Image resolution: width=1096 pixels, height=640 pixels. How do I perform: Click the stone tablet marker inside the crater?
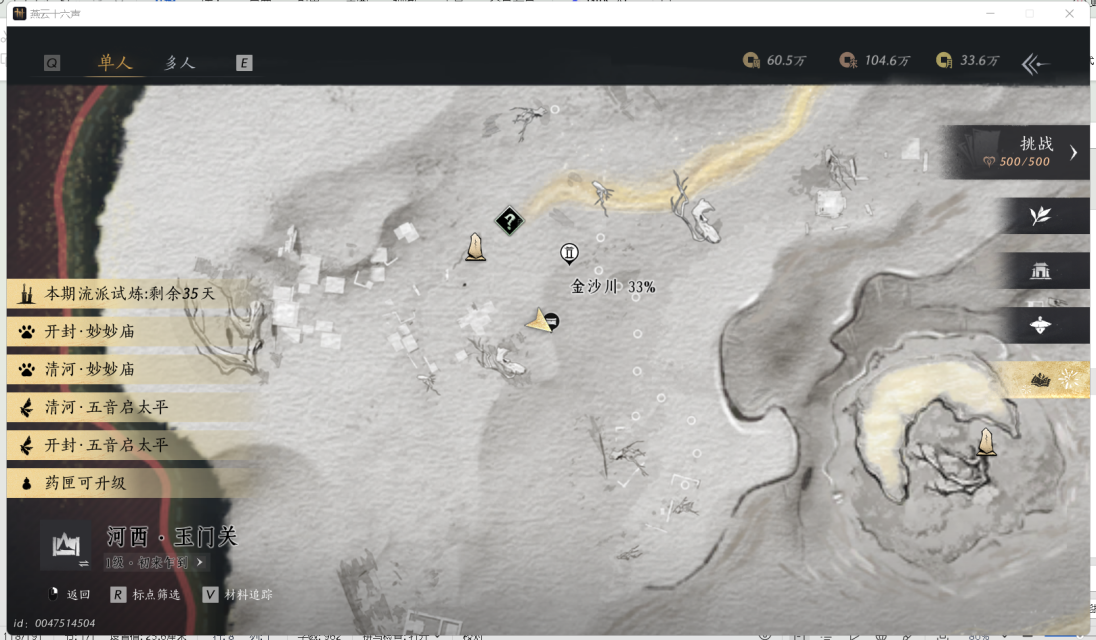(x=986, y=442)
